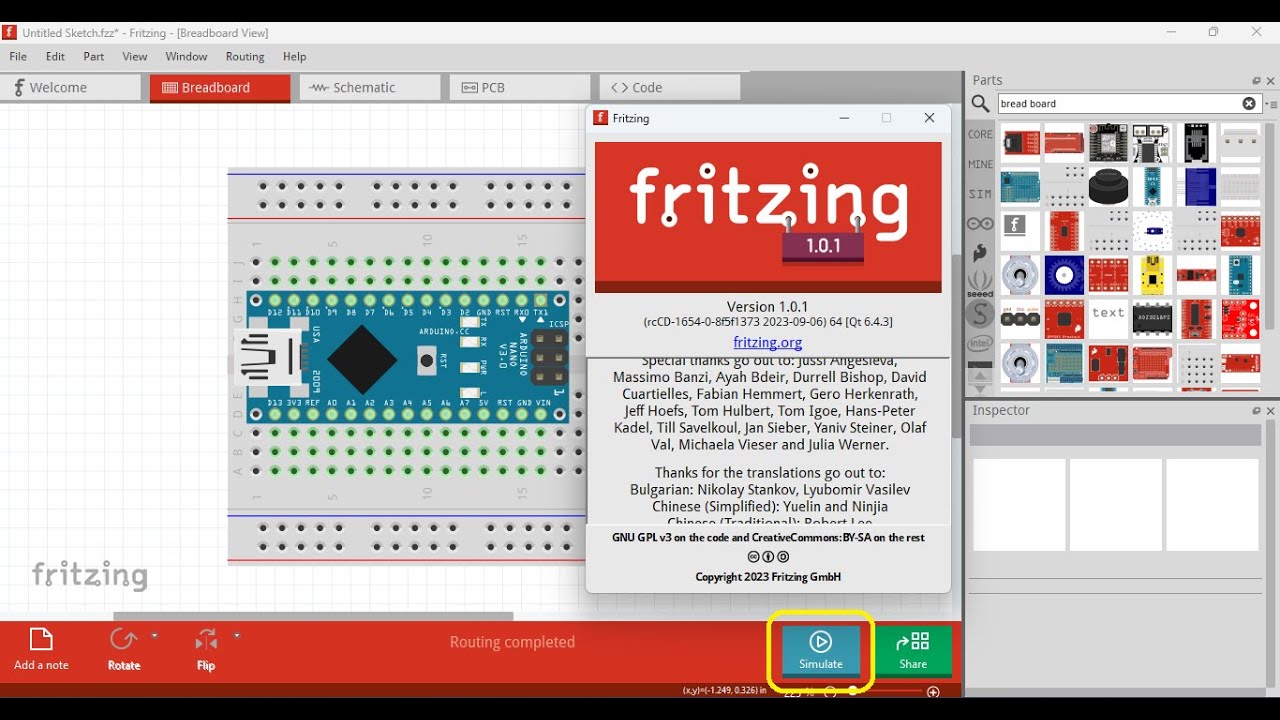Click the Rotate icon
Image resolution: width=1280 pixels, height=720 pixels.
pos(123,640)
